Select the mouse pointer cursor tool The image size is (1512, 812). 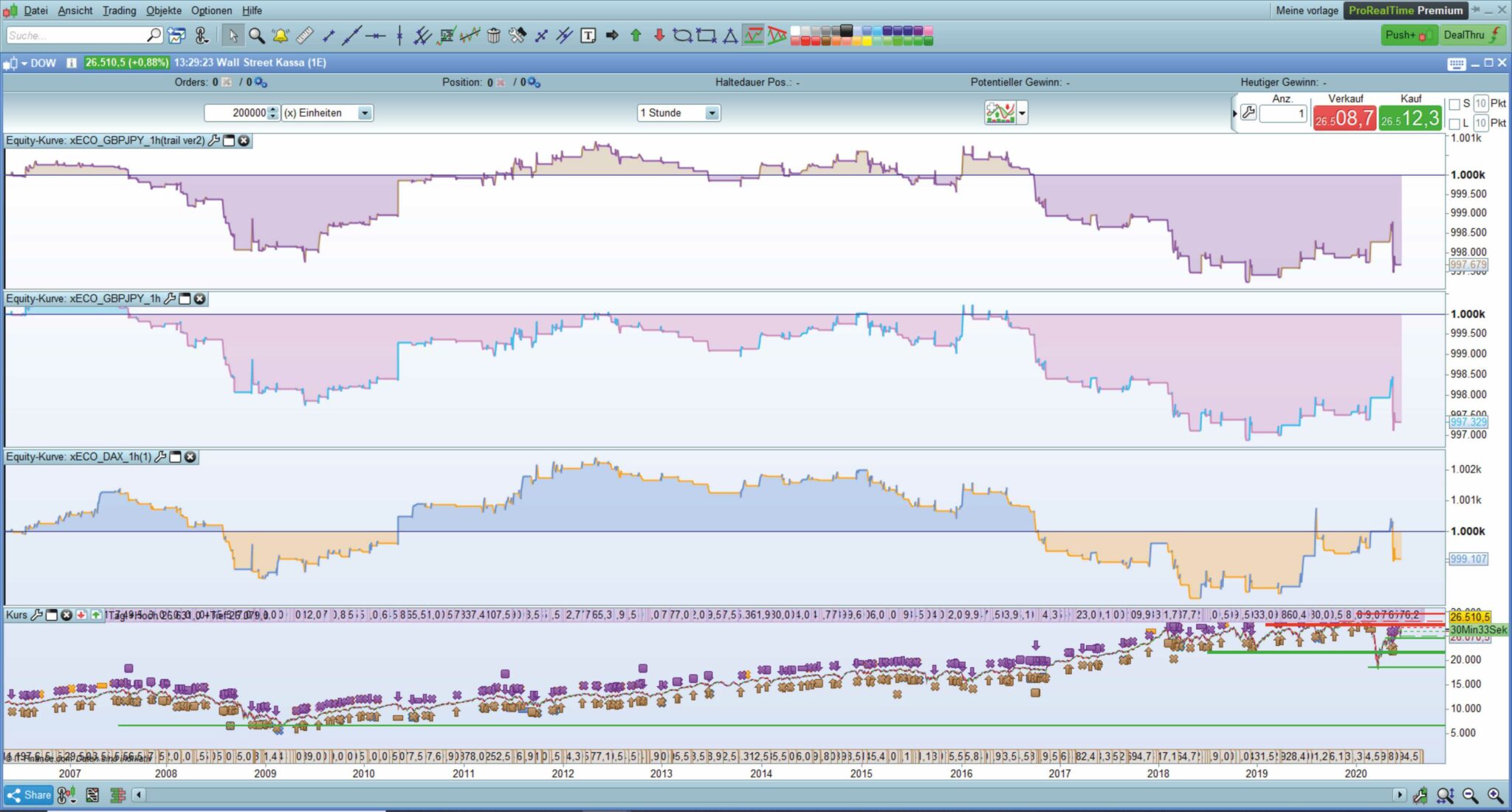tap(233, 35)
